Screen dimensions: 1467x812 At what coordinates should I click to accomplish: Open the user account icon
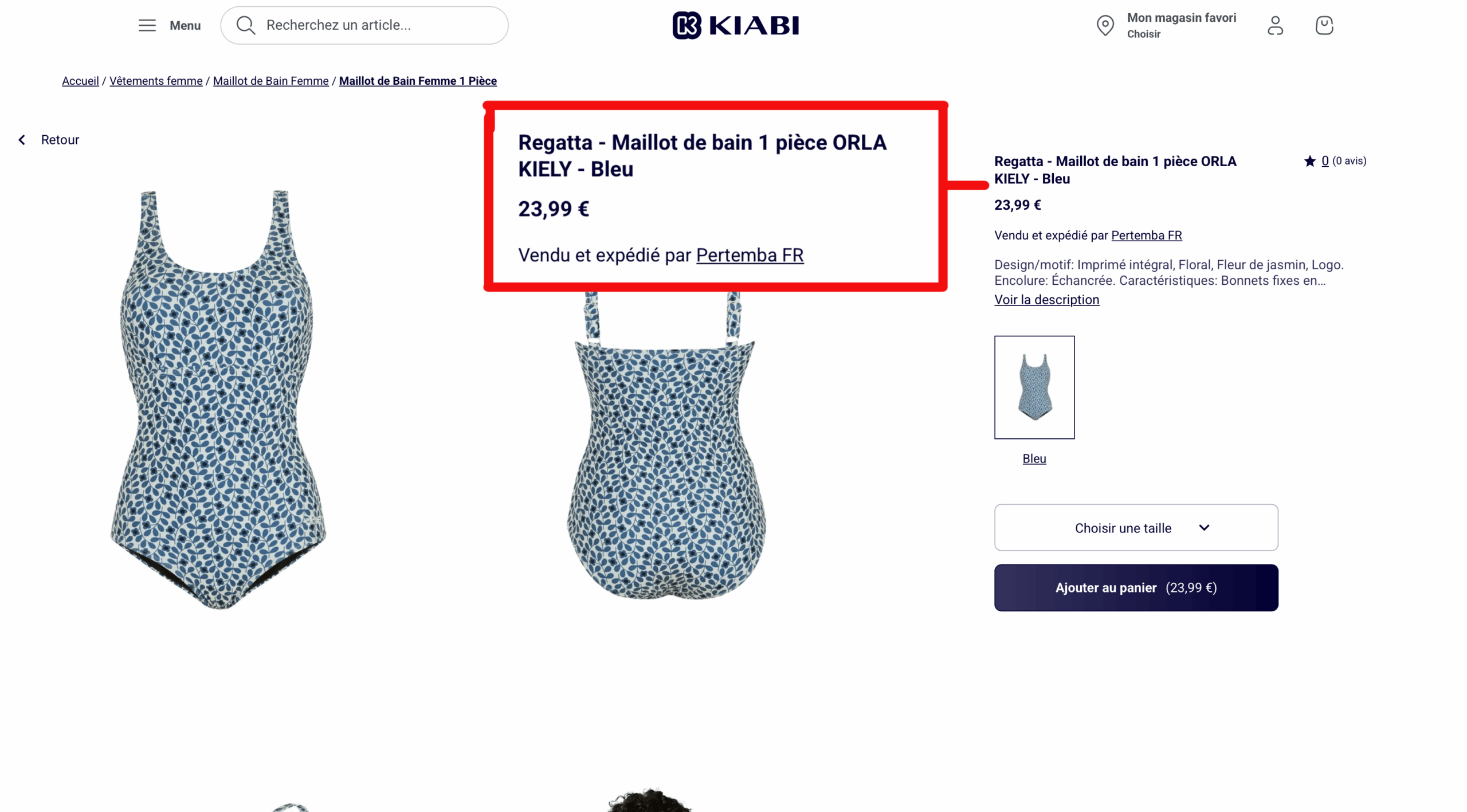pos(1274,25)
